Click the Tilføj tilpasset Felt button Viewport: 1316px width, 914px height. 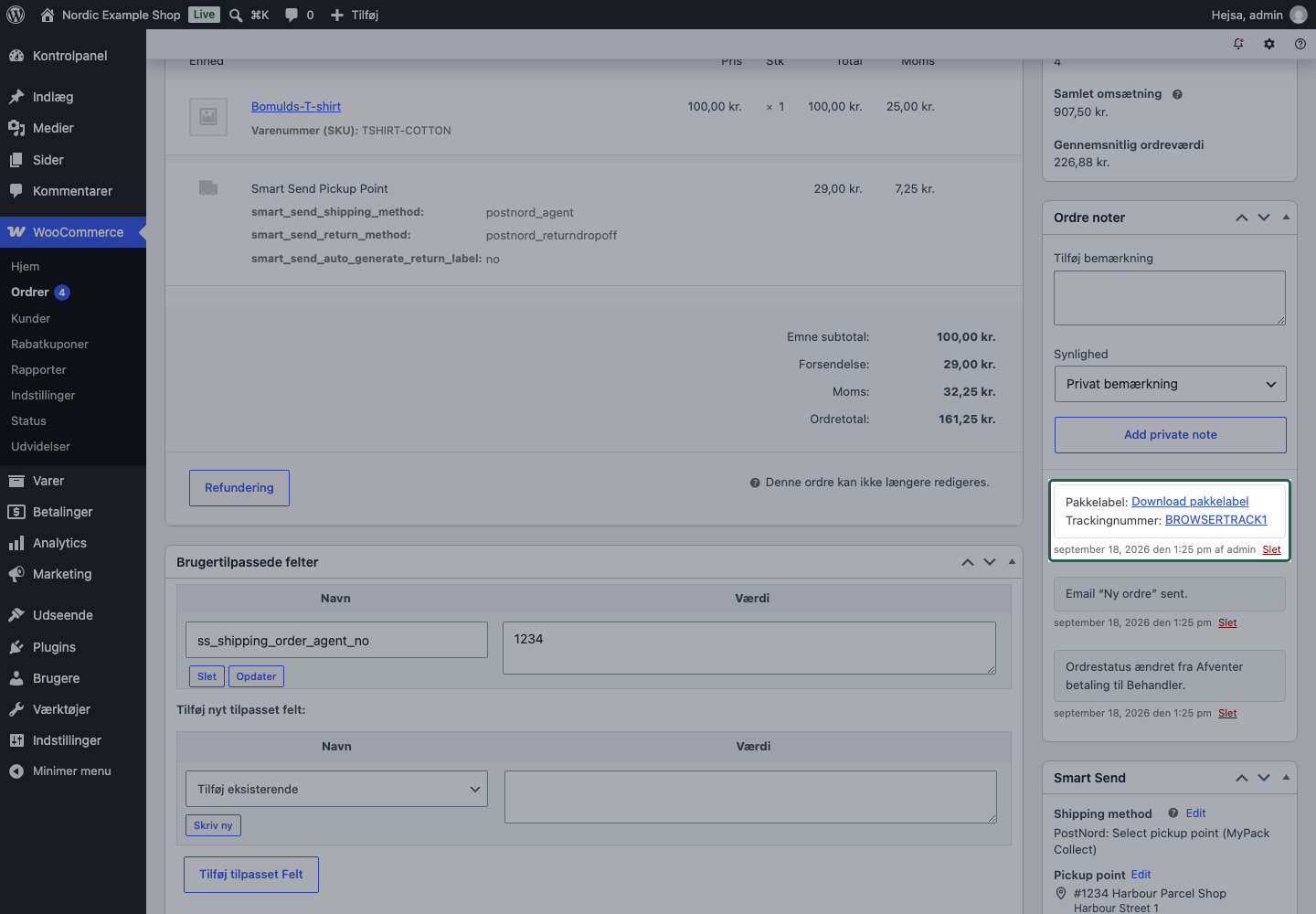tap(251, 875)
